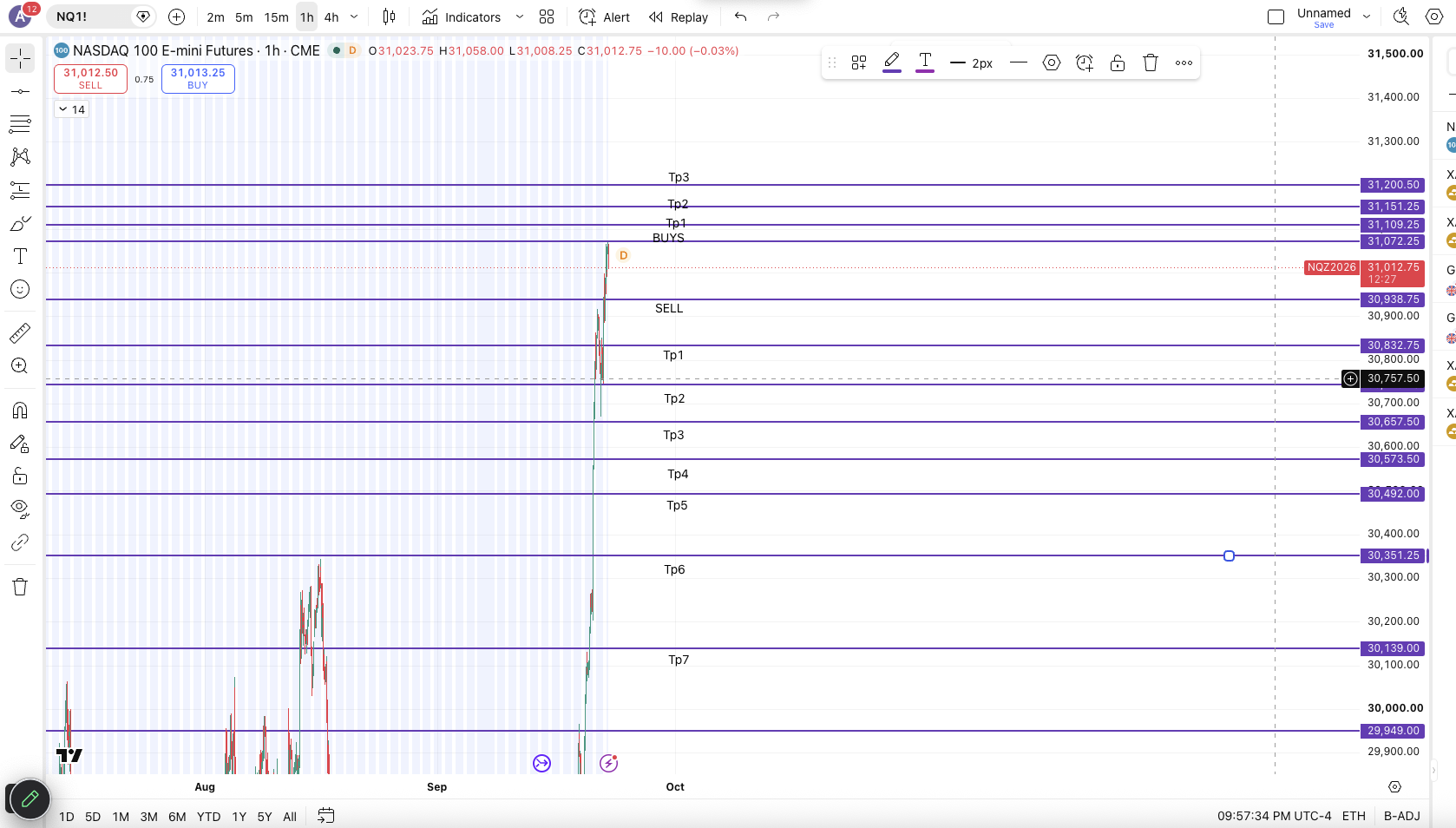This screenshot has width=1456, height=828.
Task: Remove drawings using left sidebar trash
Action: 20,587
